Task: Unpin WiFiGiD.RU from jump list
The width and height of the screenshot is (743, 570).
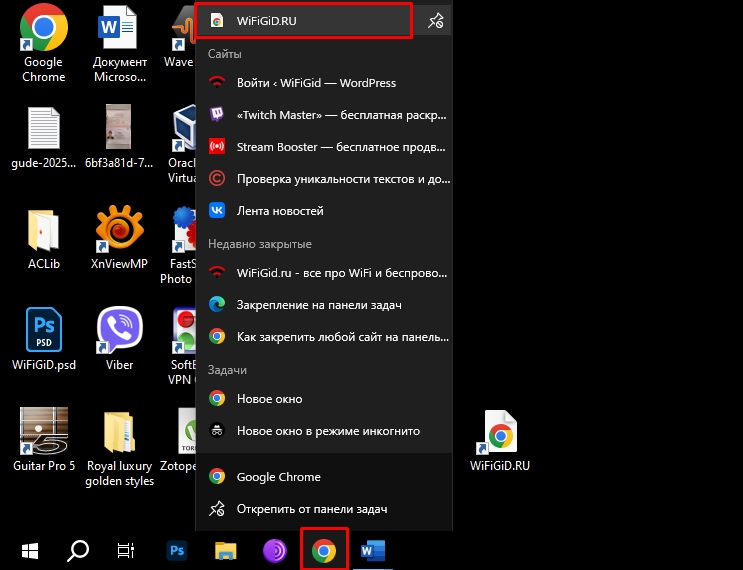Action: [x=435, y=21]
